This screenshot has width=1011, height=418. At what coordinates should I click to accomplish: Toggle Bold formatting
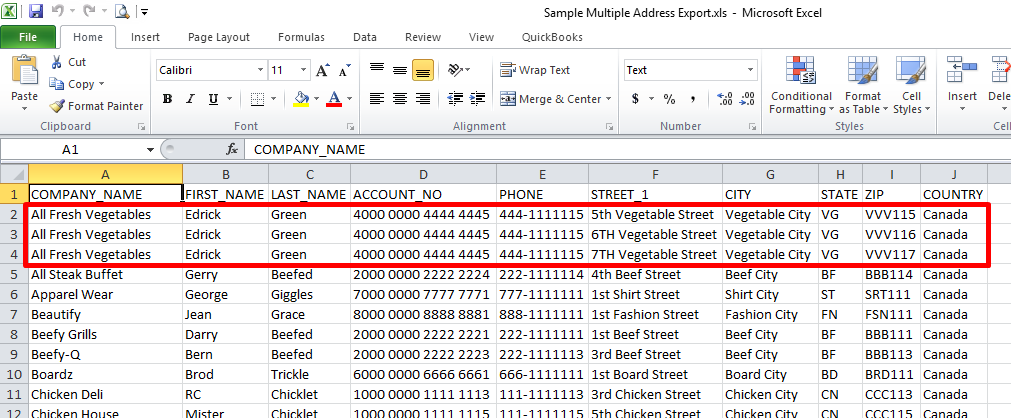[x=167, y=99]
